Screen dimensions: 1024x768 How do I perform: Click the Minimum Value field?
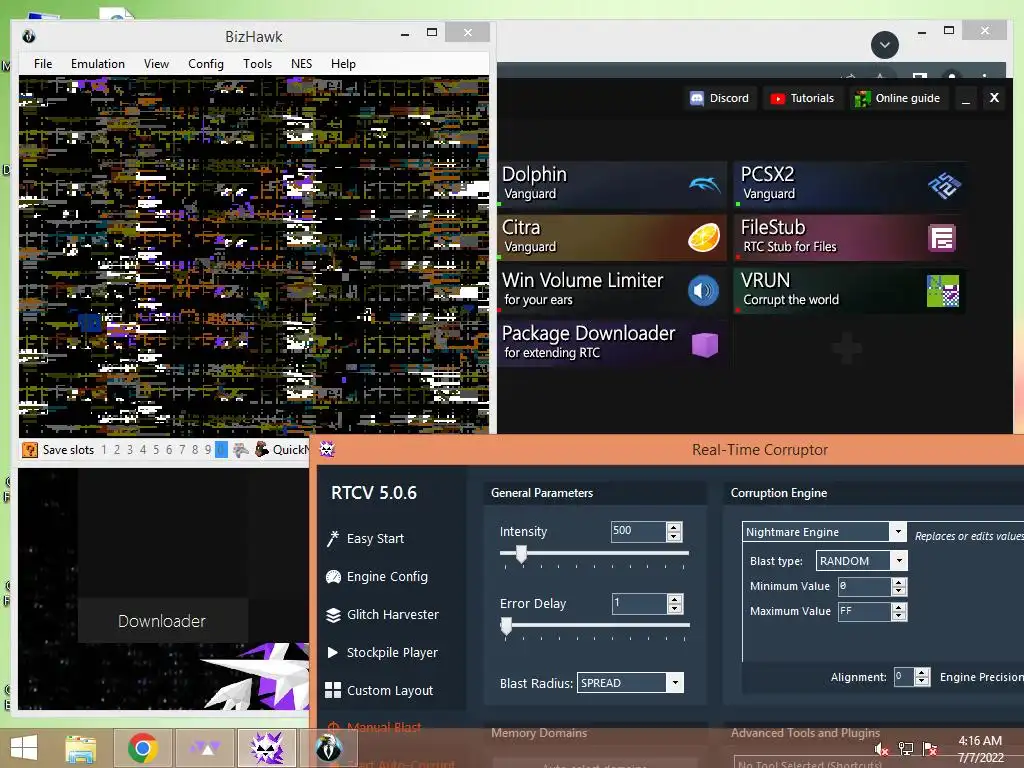pyautogui.click(x=865, y=586)
